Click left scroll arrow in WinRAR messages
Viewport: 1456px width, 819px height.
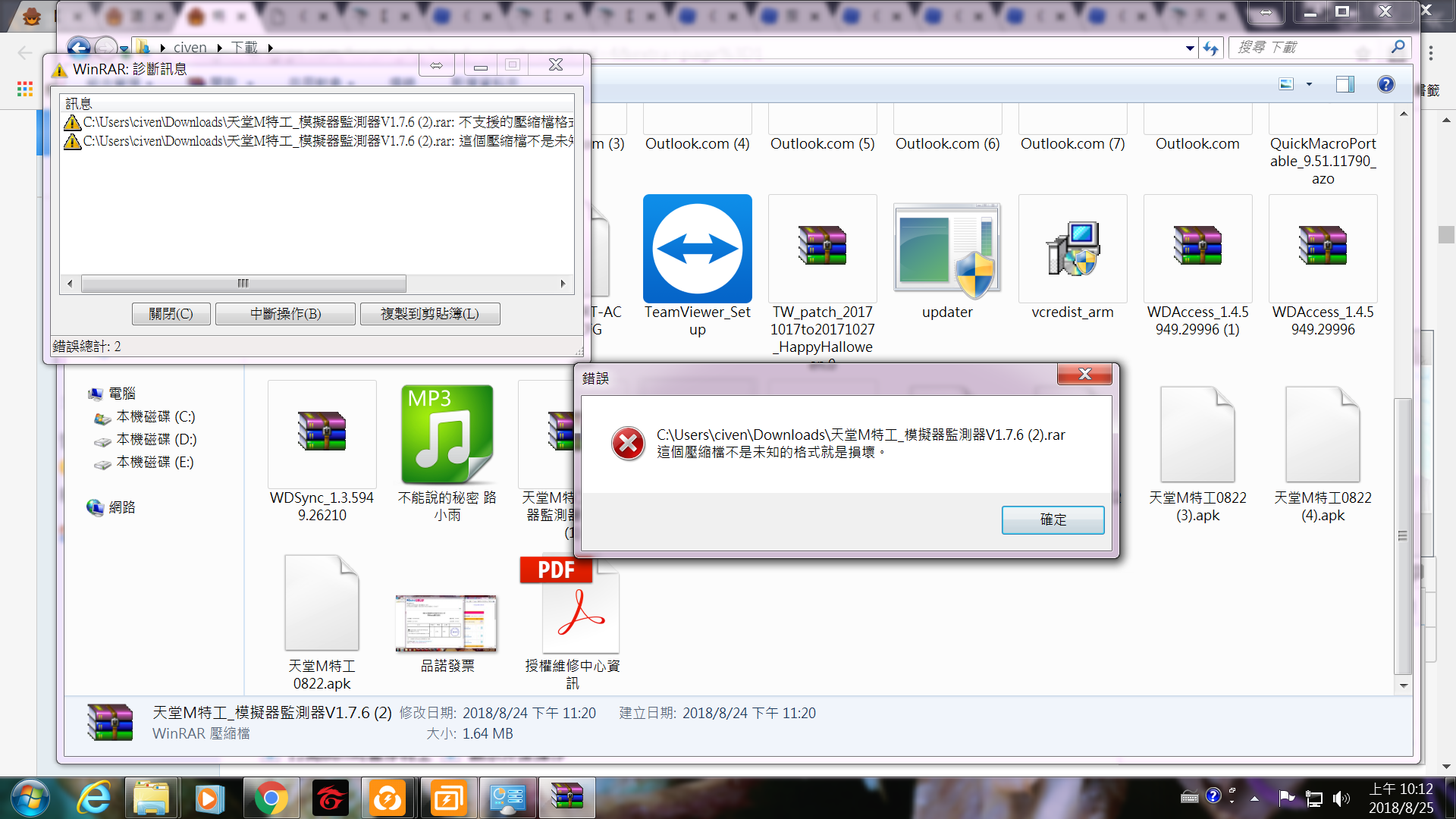tap(70, 284)
